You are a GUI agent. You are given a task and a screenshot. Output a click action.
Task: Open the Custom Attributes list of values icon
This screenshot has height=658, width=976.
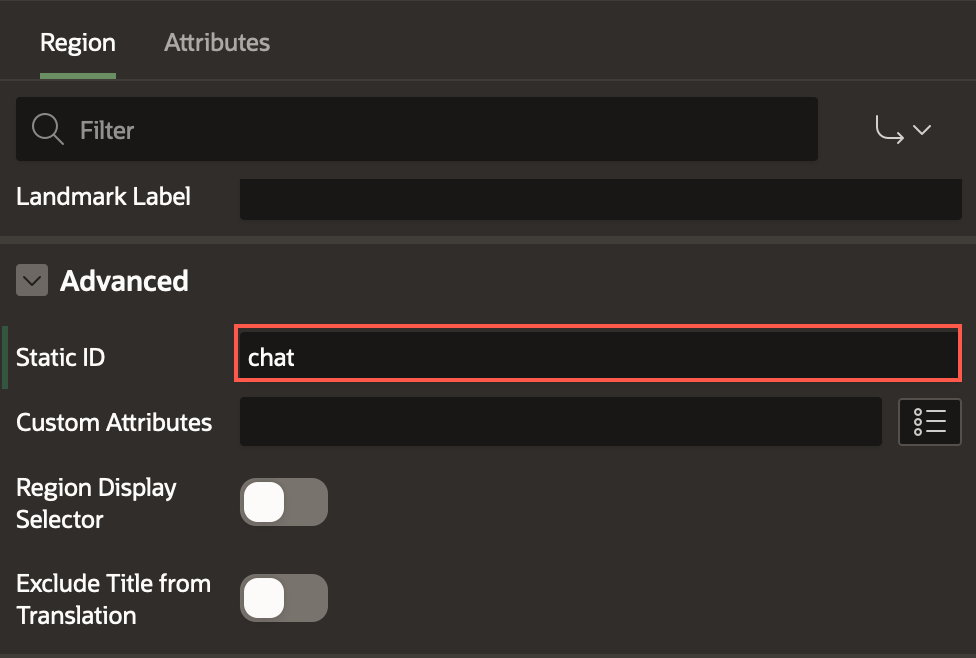pyautogui.click(x=929, y=422)
